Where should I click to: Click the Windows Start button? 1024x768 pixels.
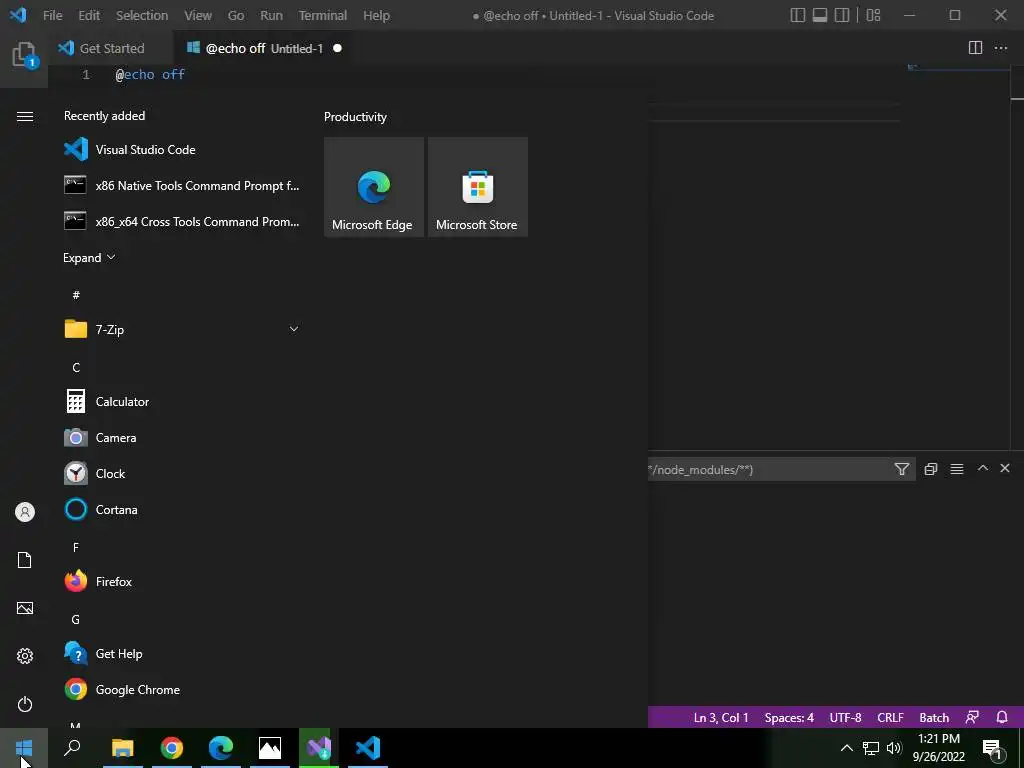(24, 748)
